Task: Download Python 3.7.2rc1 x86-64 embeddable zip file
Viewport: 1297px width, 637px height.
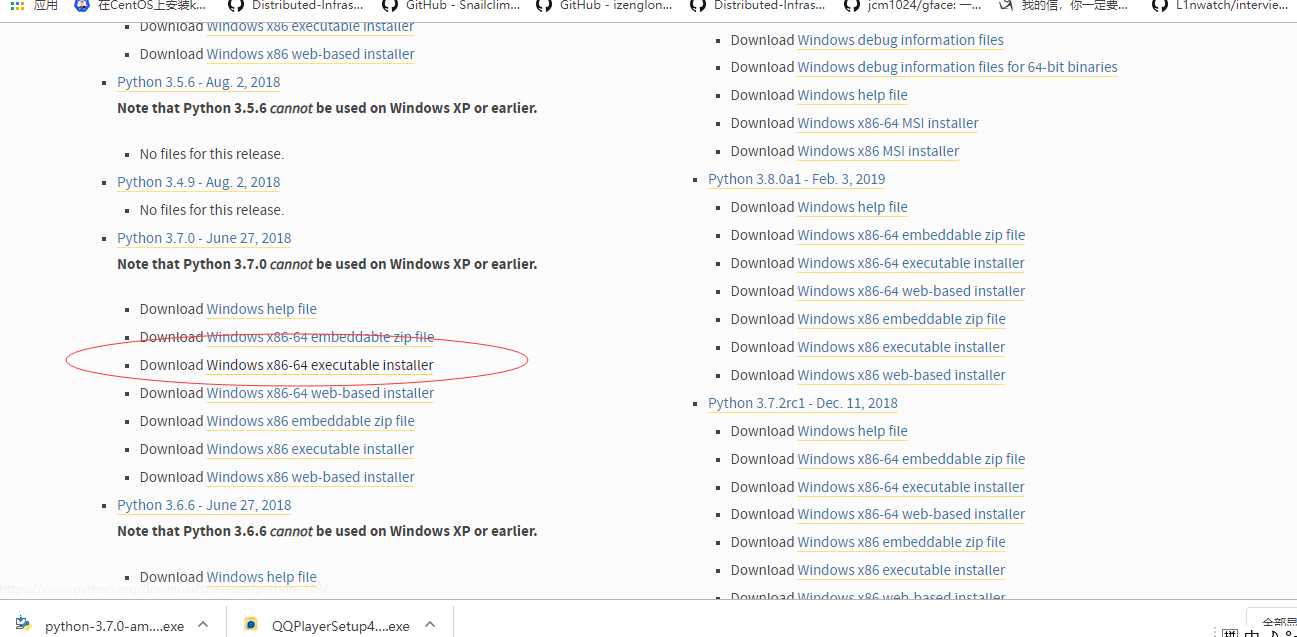Action: click(x=912, y=459)
